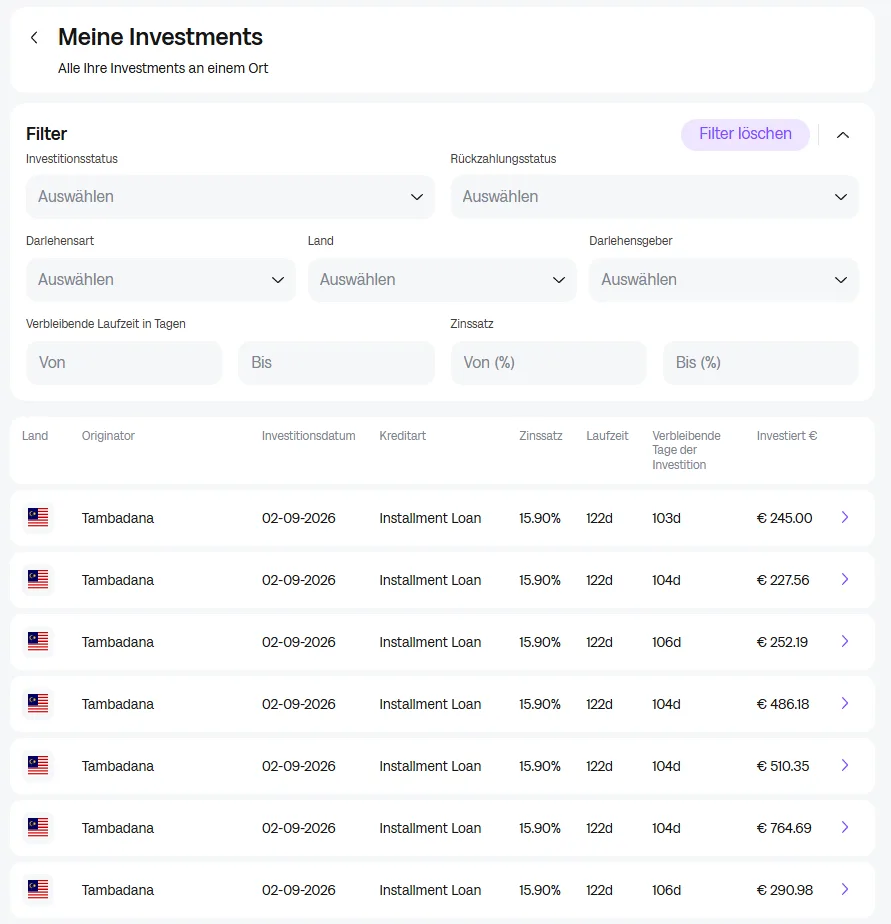This screenshot has height=924, width=891.
Task: Click the country flag in the € 764.69 row
Action: (x=38, y=827)
